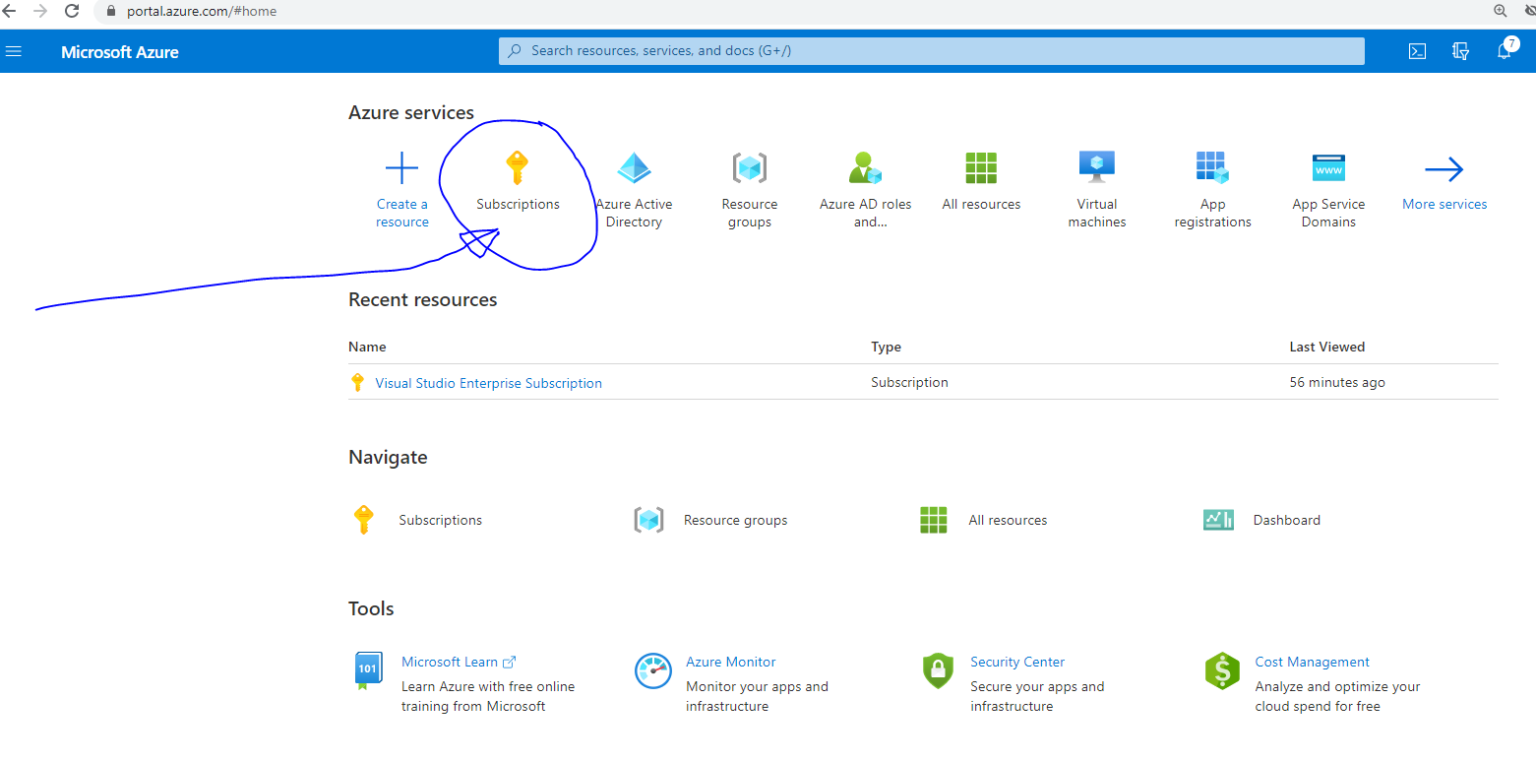The width and height of the screenshot is (1536, 762).
Task: Open App Service Domains www icon
Action: (x=1328, y=168)
